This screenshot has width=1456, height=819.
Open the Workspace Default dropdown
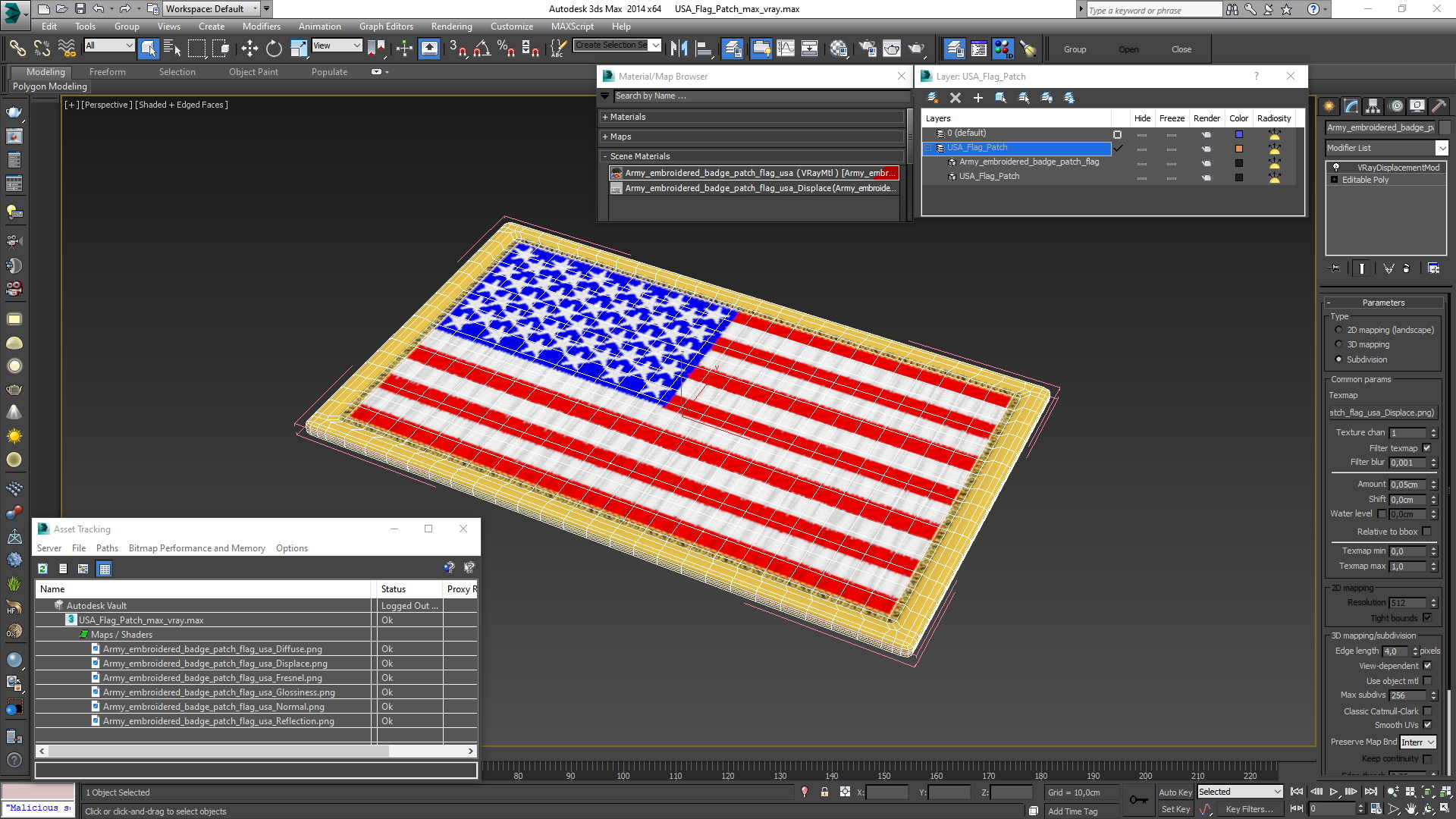pyautogui.click(x=212, y=9)
